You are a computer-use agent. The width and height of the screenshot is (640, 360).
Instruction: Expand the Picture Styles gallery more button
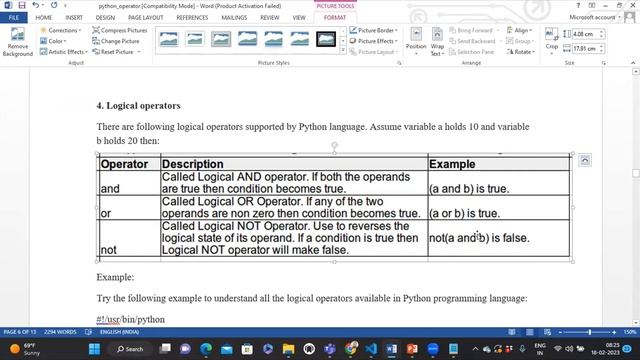(x=343, y=51)
